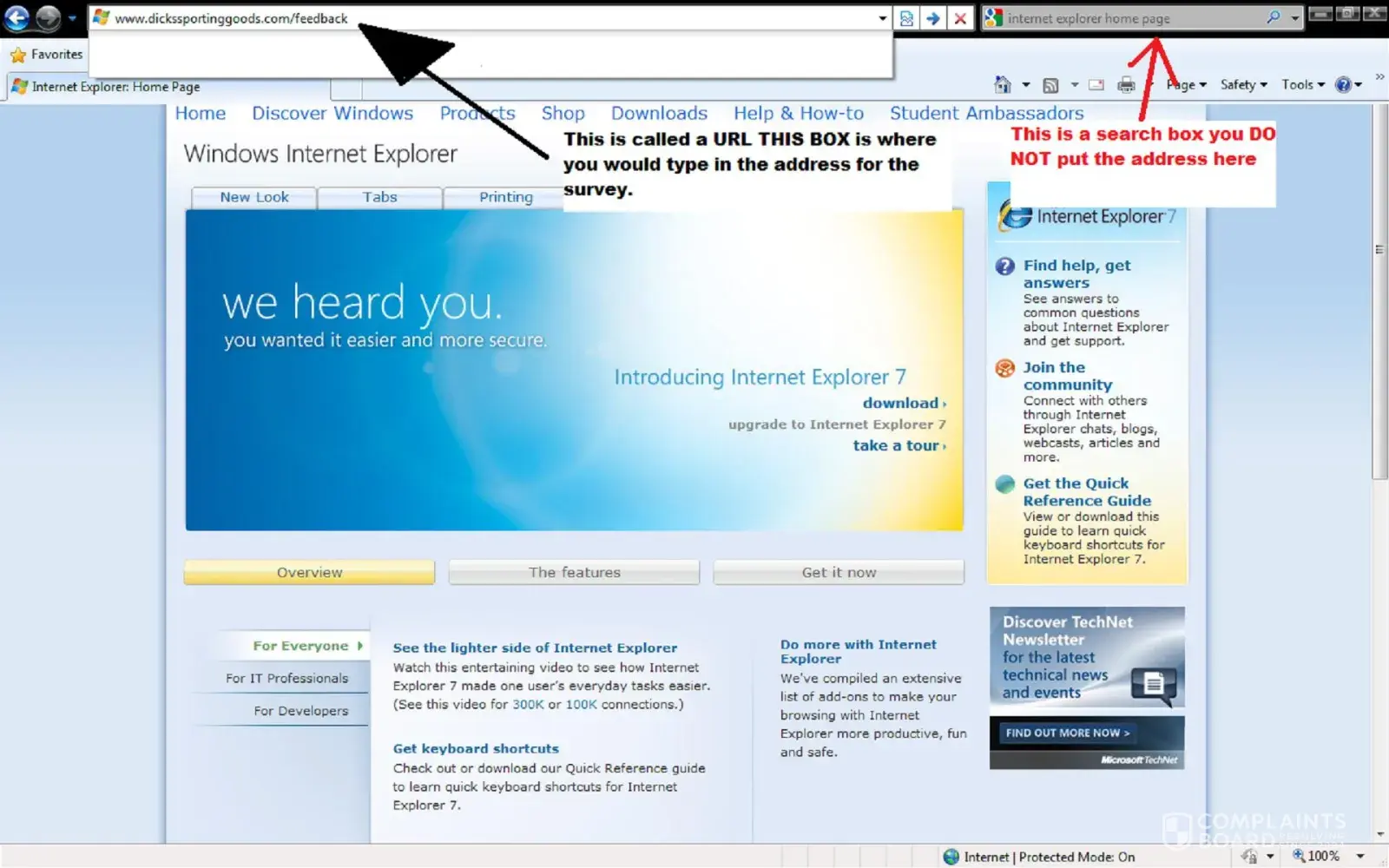Viewport: 1389px width, 868px height.
Task: Click the Read Mail envelope icon
Action: [x=1096, y=85]
